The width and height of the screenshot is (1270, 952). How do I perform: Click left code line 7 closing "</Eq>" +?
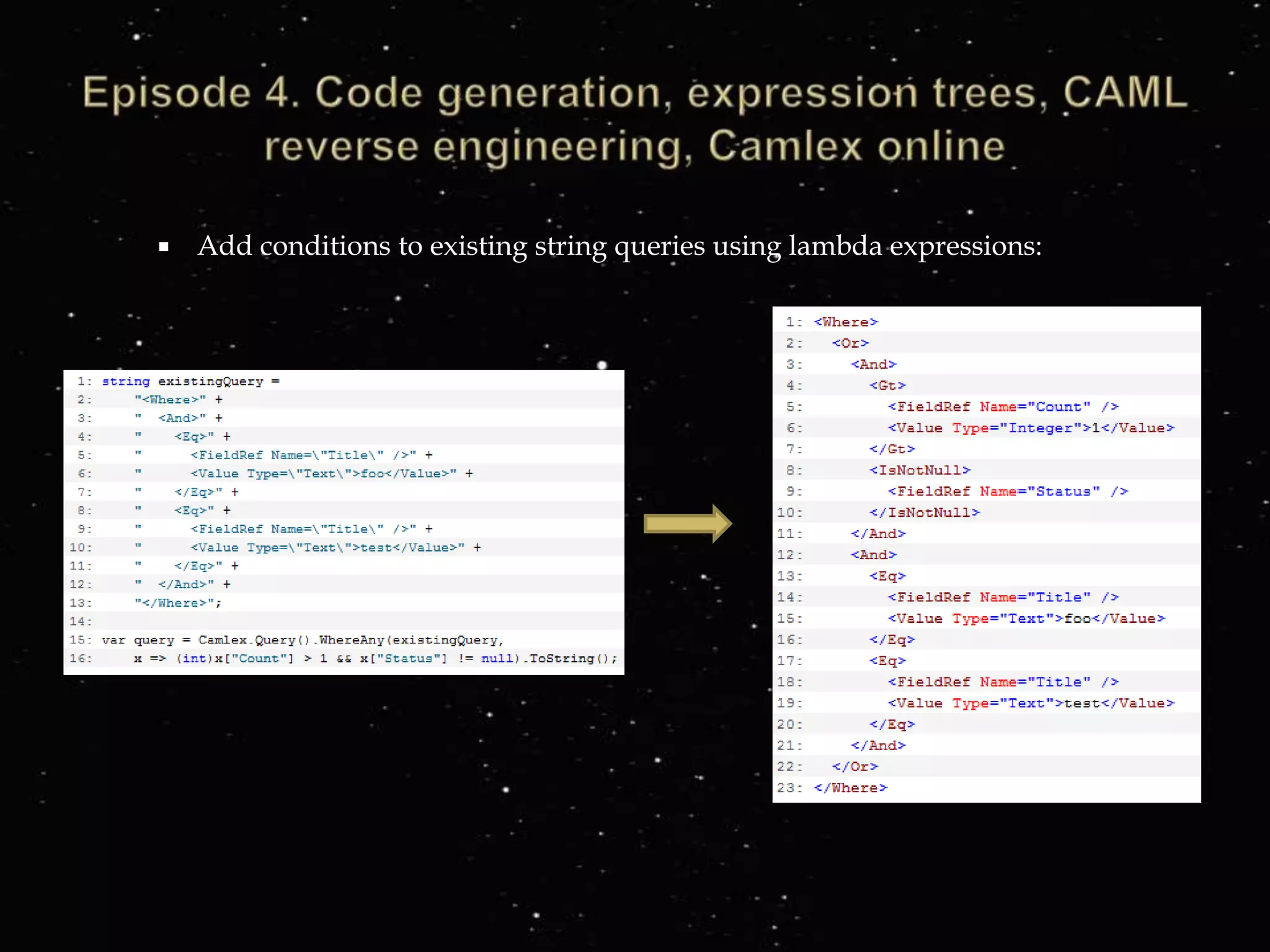(x=187, y=492)
